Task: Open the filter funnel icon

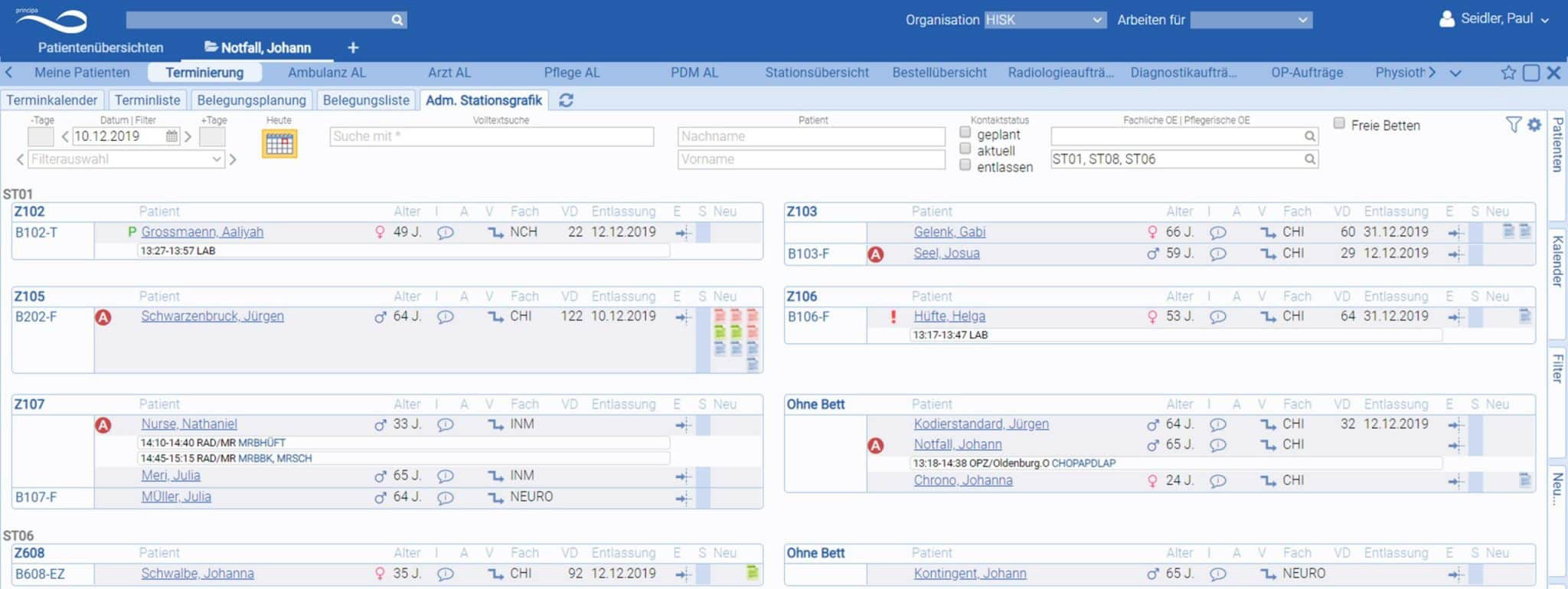Action: pyautogui.click(x=1513, y=125)
